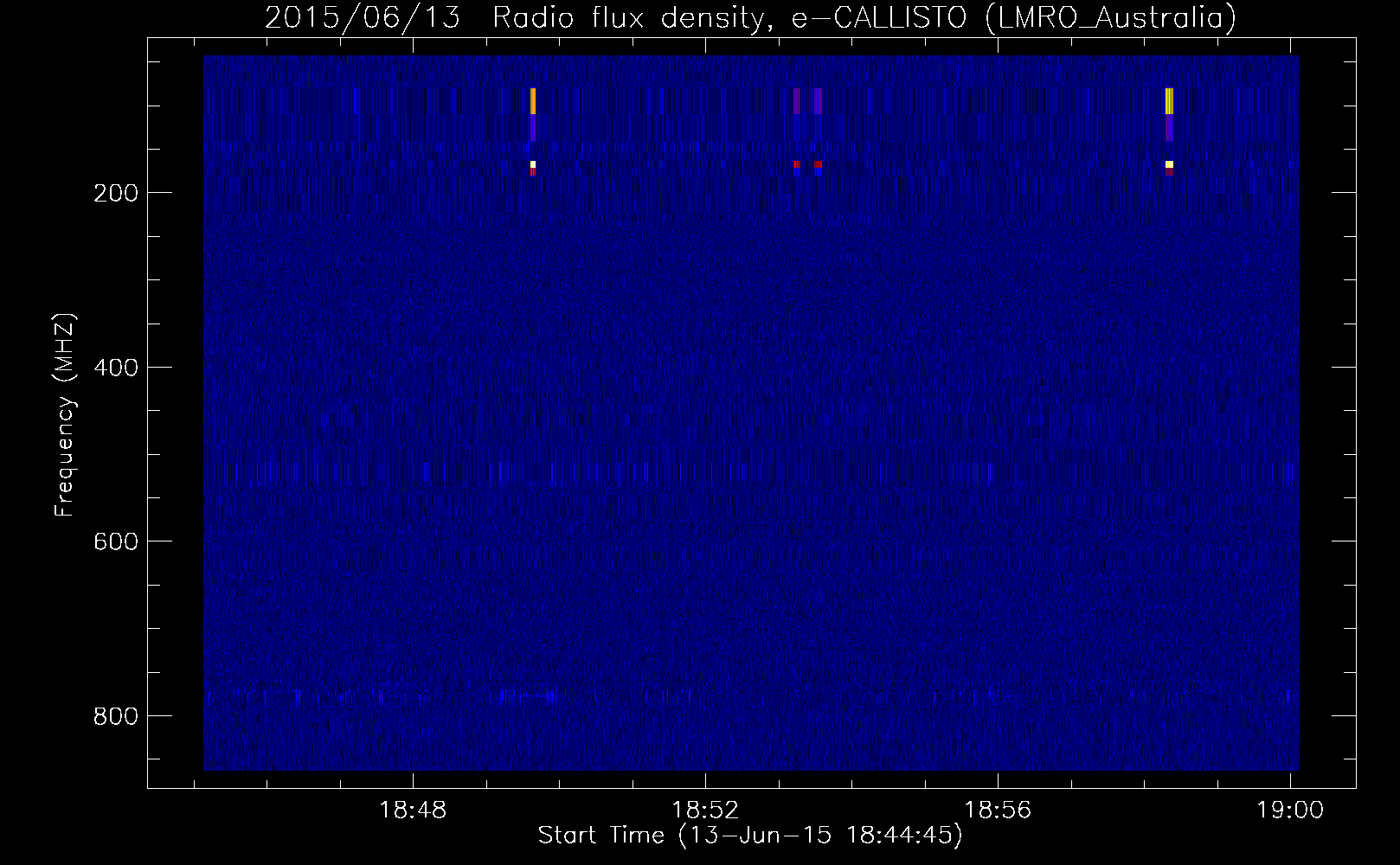Click the bright yellow burst streak after 18:58
The height and width of the screenshot is (865, 1400).
(1169, 101)
